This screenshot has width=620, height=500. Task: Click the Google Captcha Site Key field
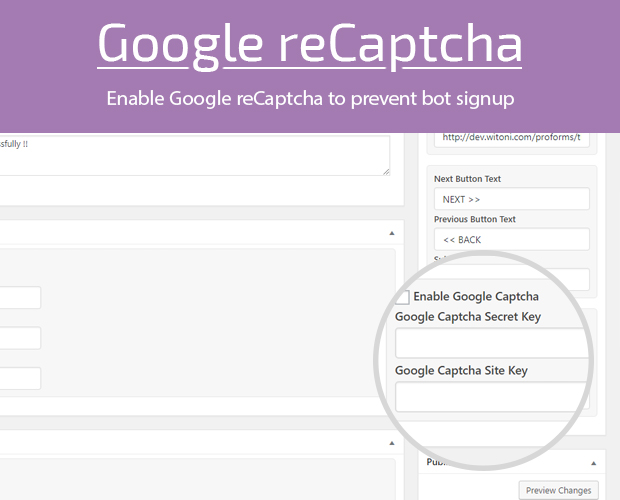pos(492,396)
